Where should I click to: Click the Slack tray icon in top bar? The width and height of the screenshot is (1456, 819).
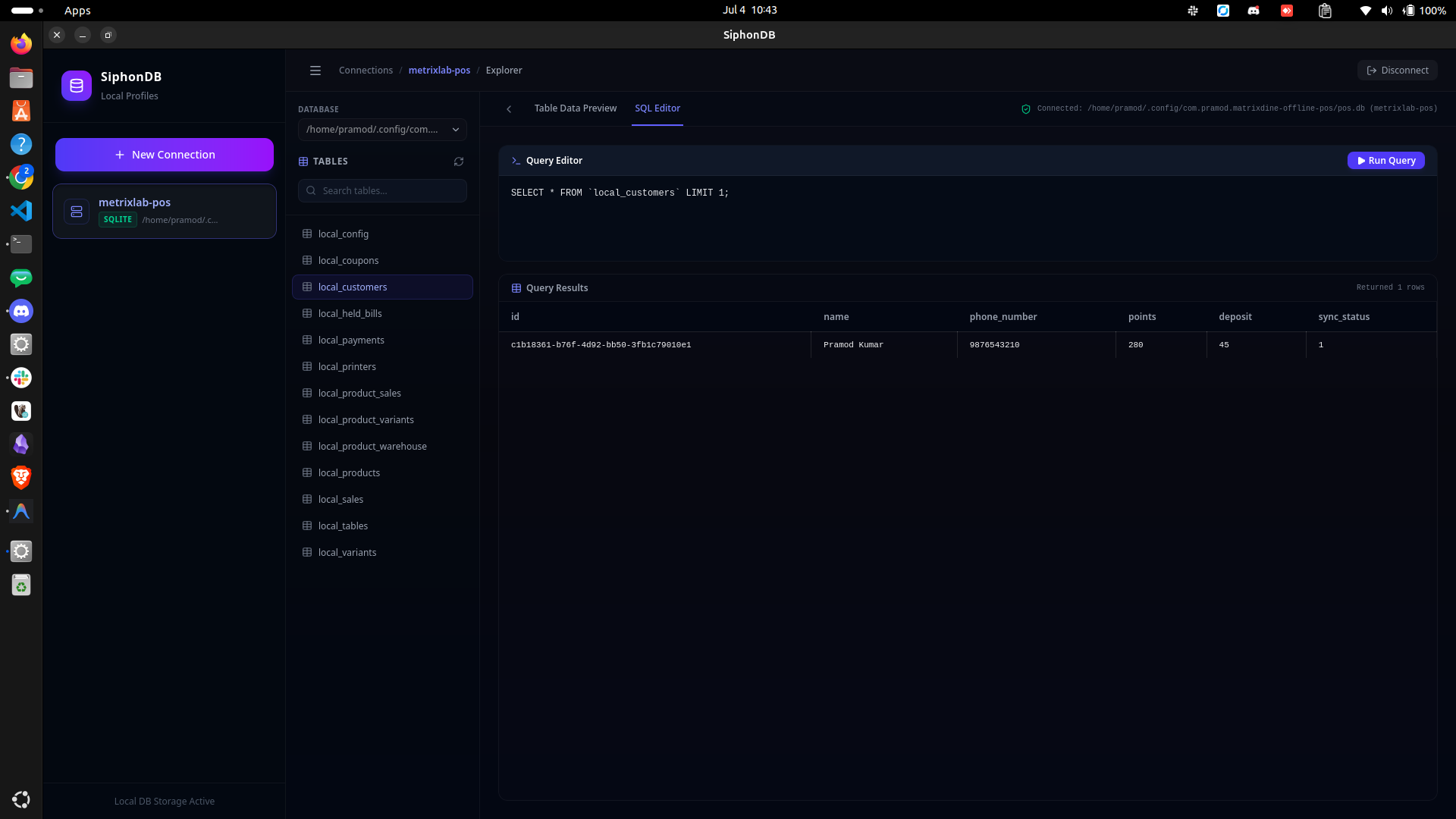click(x=1193, y=11)
